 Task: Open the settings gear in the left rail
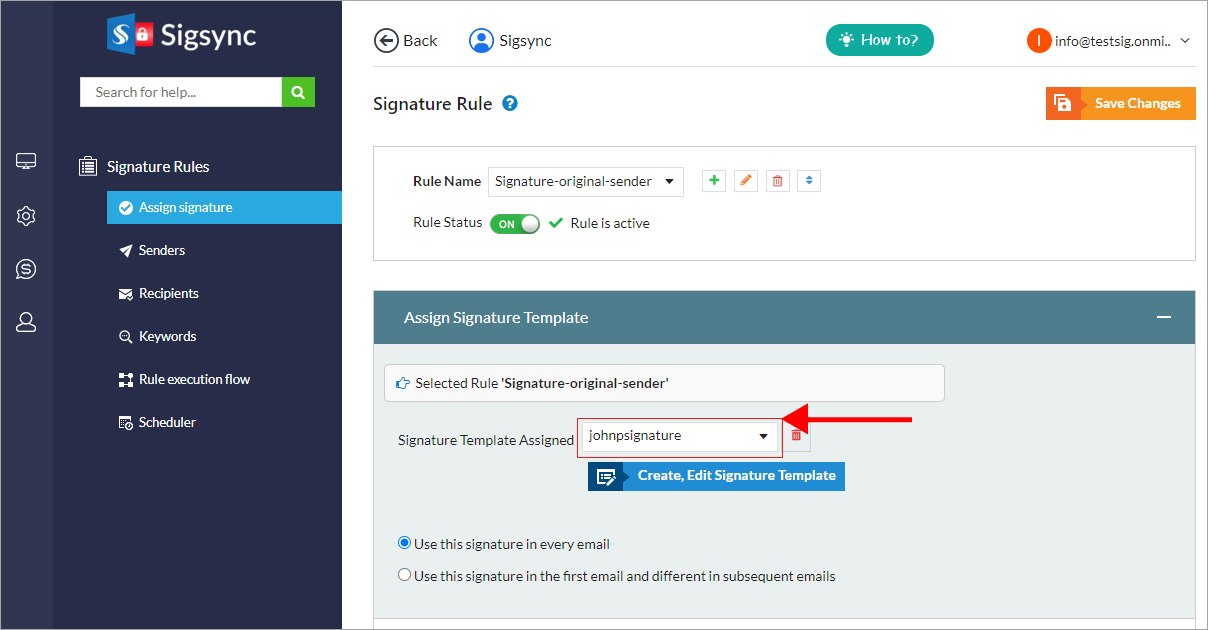(x=26, y=215)
